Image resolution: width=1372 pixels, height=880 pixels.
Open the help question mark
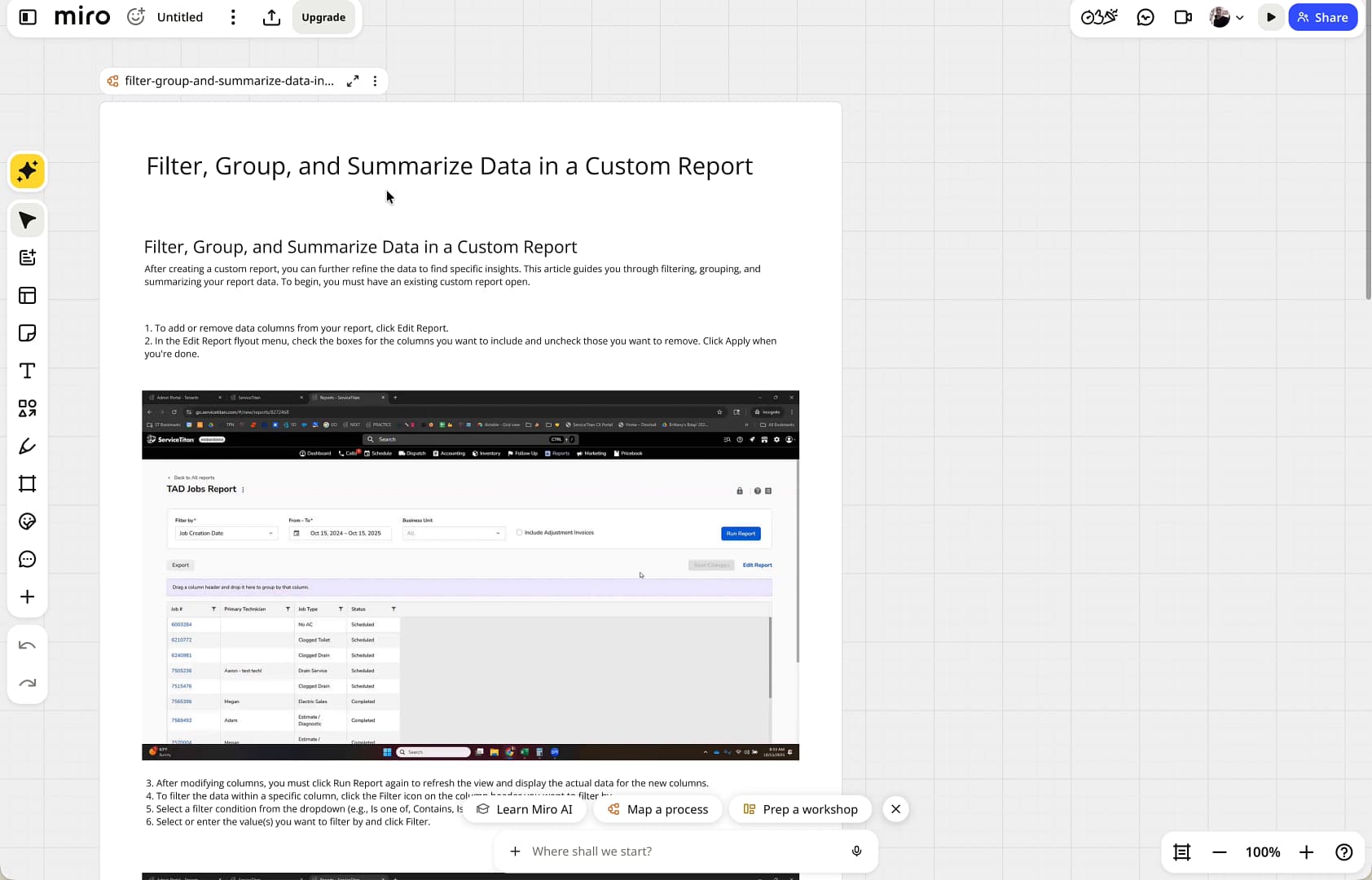tap(1344, 852)
